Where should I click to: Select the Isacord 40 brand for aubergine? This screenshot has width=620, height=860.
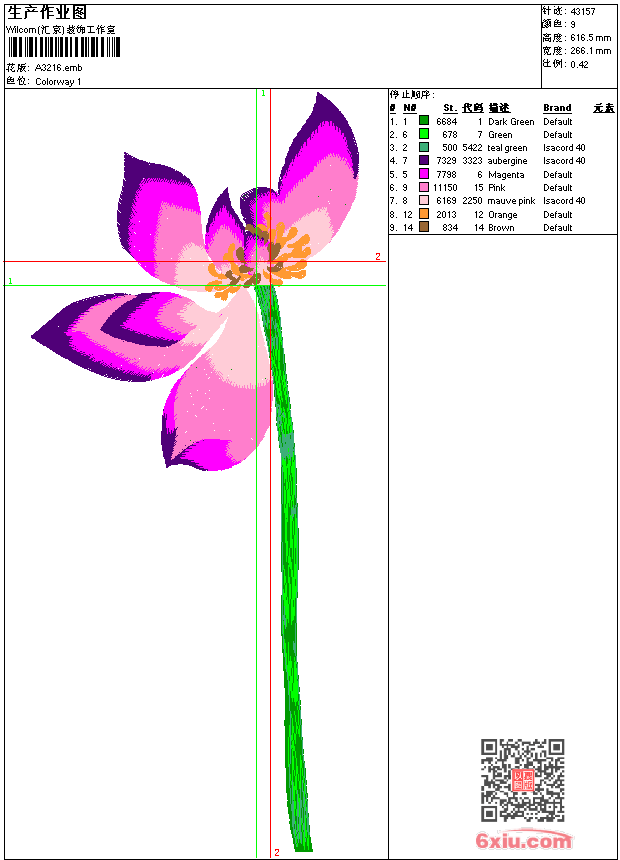564,161
